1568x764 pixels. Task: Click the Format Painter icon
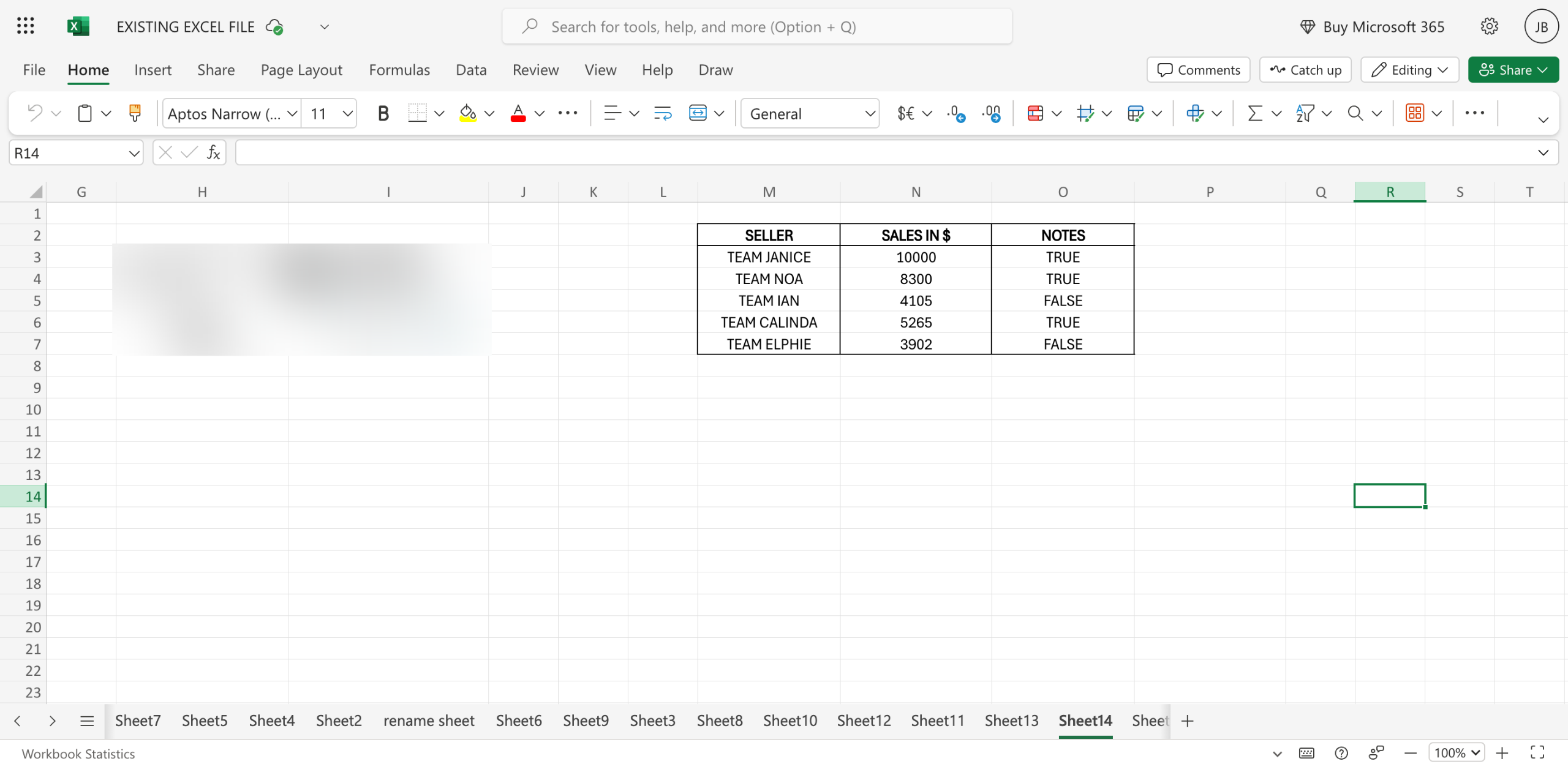135,113
